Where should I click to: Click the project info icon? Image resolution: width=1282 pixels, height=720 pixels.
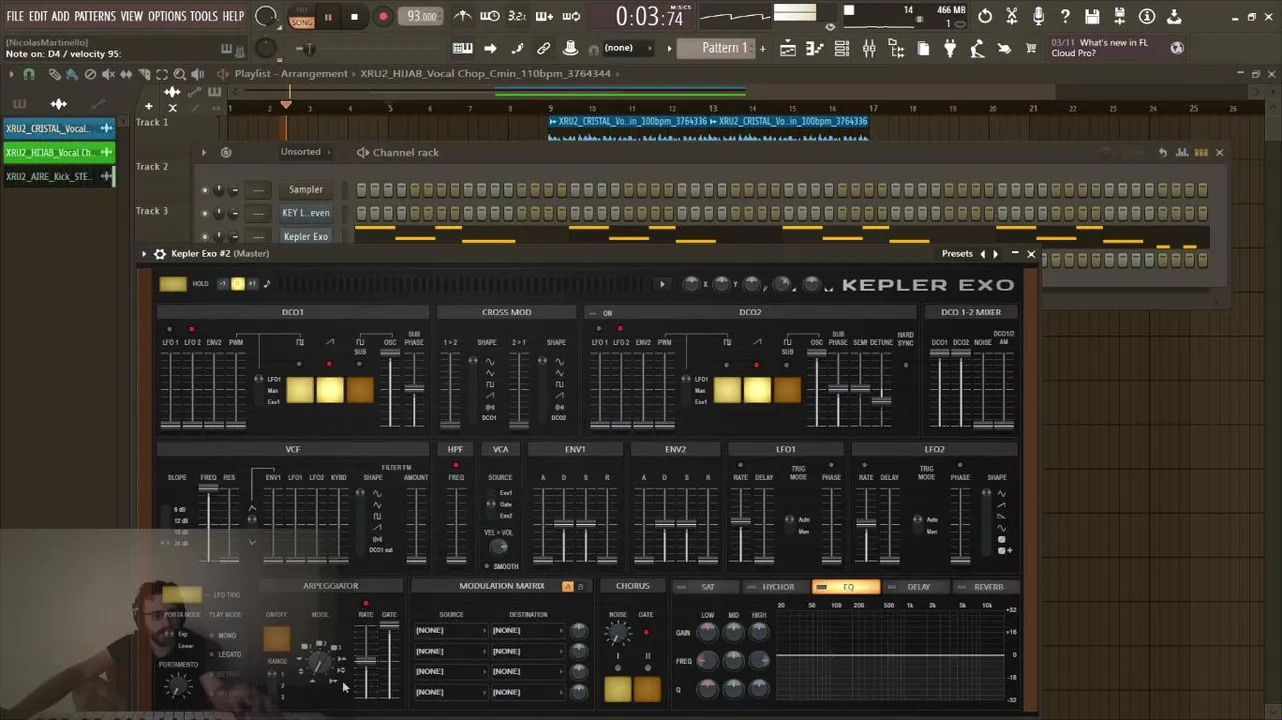(1147, 17)
